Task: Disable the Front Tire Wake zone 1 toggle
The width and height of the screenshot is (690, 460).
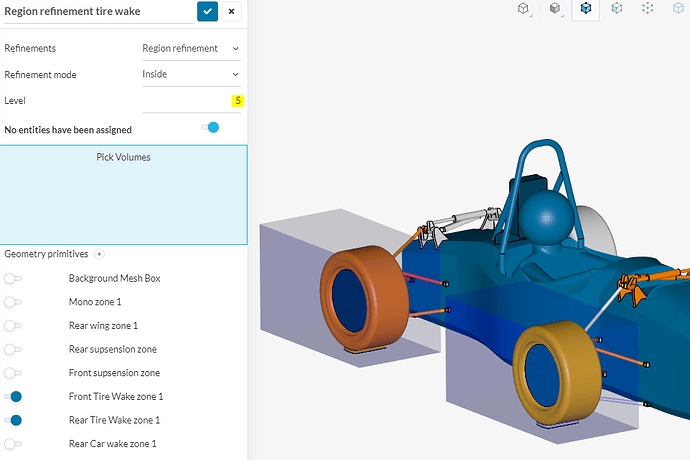Action: 14,397
